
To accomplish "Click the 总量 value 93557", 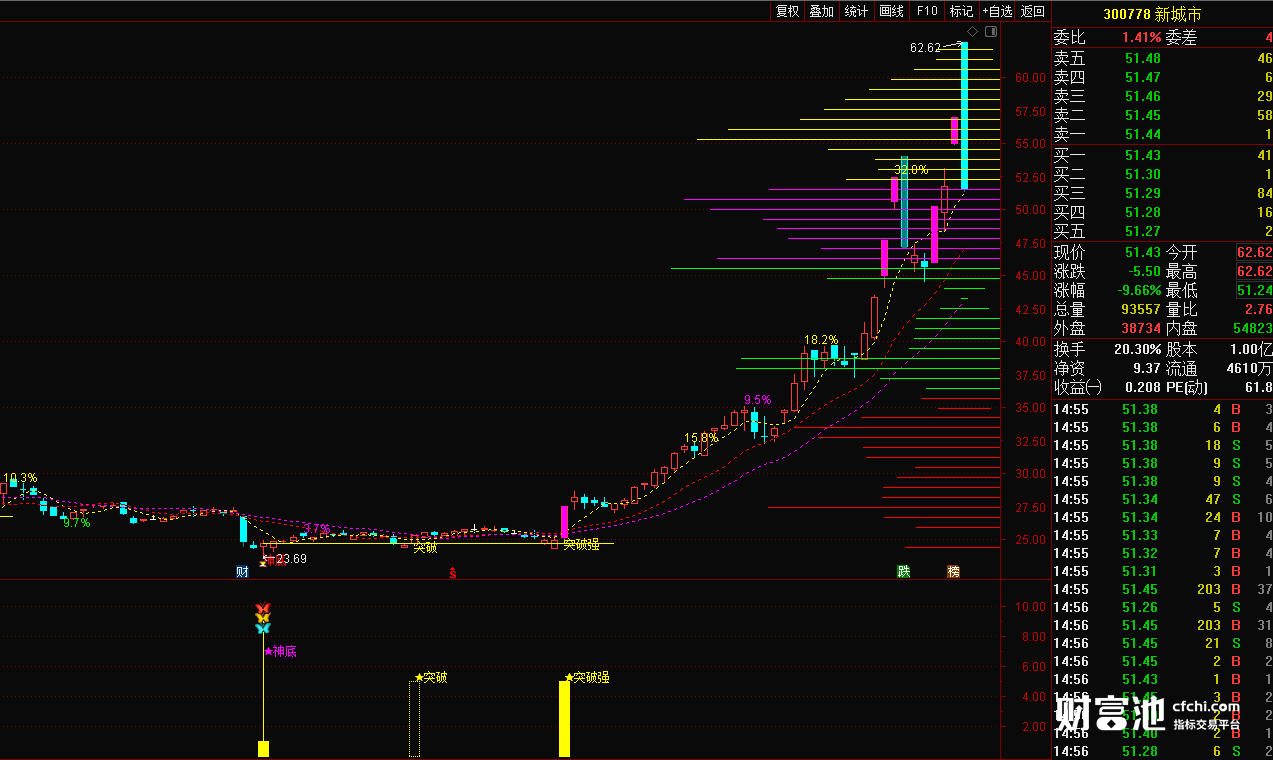I will 1141,309.
